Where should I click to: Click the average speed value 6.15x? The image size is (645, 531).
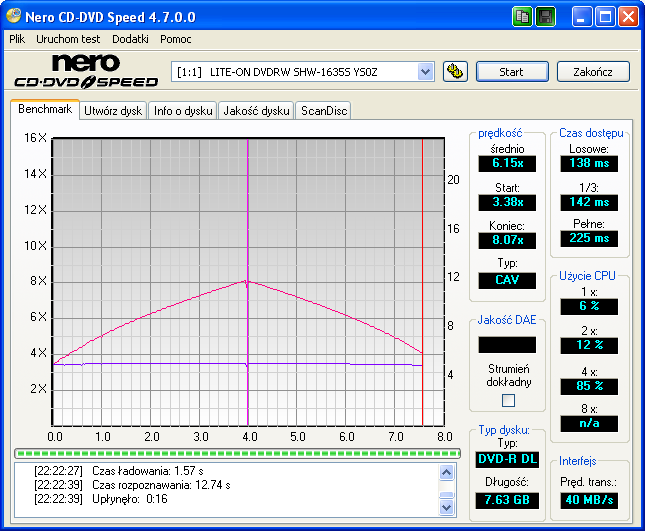(507, 163)
